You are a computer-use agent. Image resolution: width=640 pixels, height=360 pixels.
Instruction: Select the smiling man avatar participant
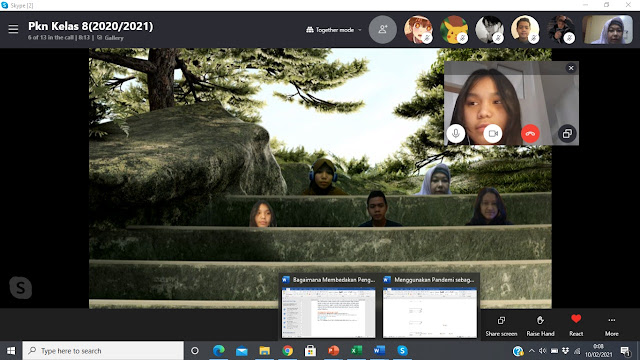pos(525,29)
